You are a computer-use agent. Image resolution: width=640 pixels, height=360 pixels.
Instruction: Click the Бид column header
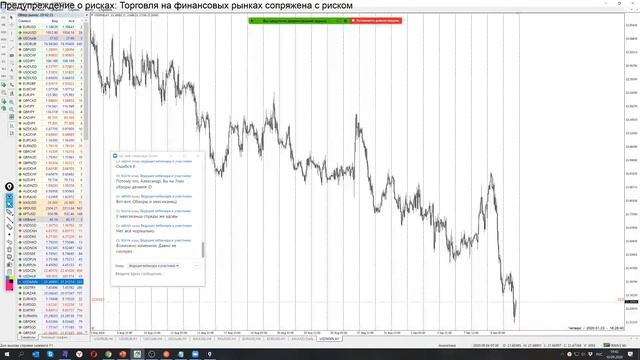[x=55, y=21]
